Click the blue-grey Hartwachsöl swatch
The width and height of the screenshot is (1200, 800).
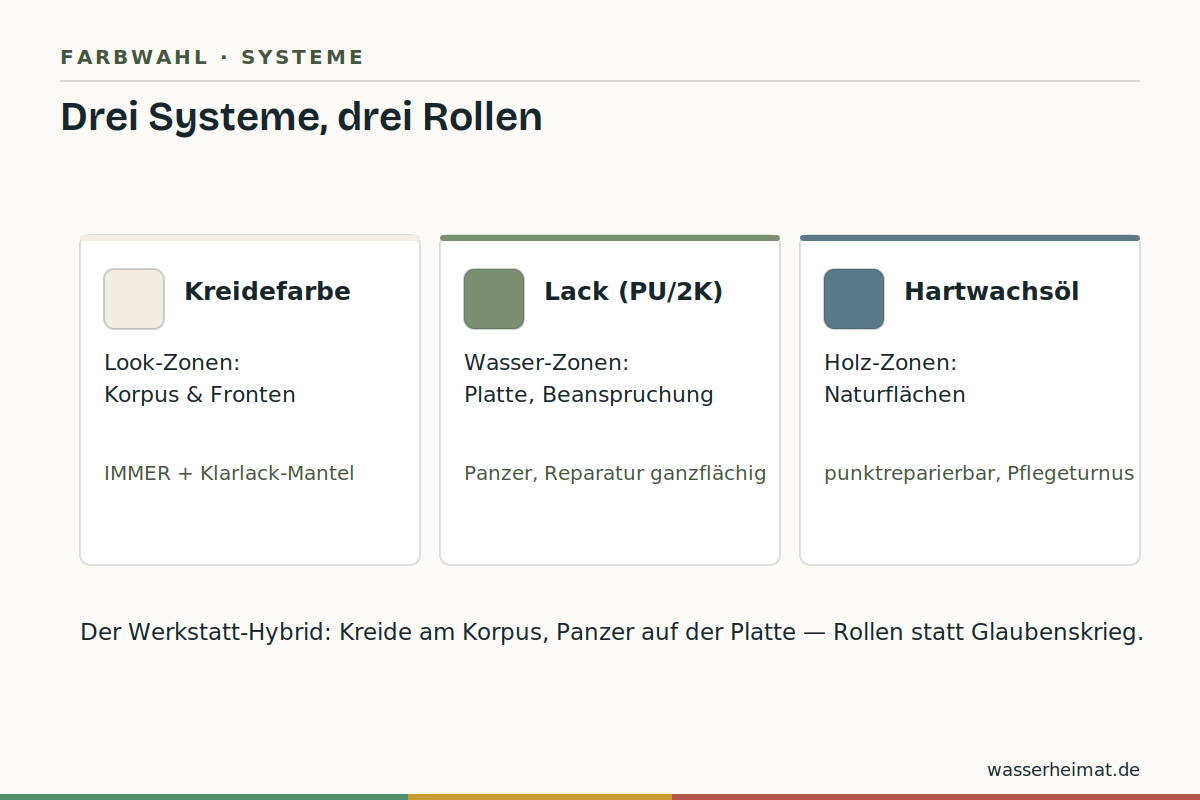click(x=854, y=299)
